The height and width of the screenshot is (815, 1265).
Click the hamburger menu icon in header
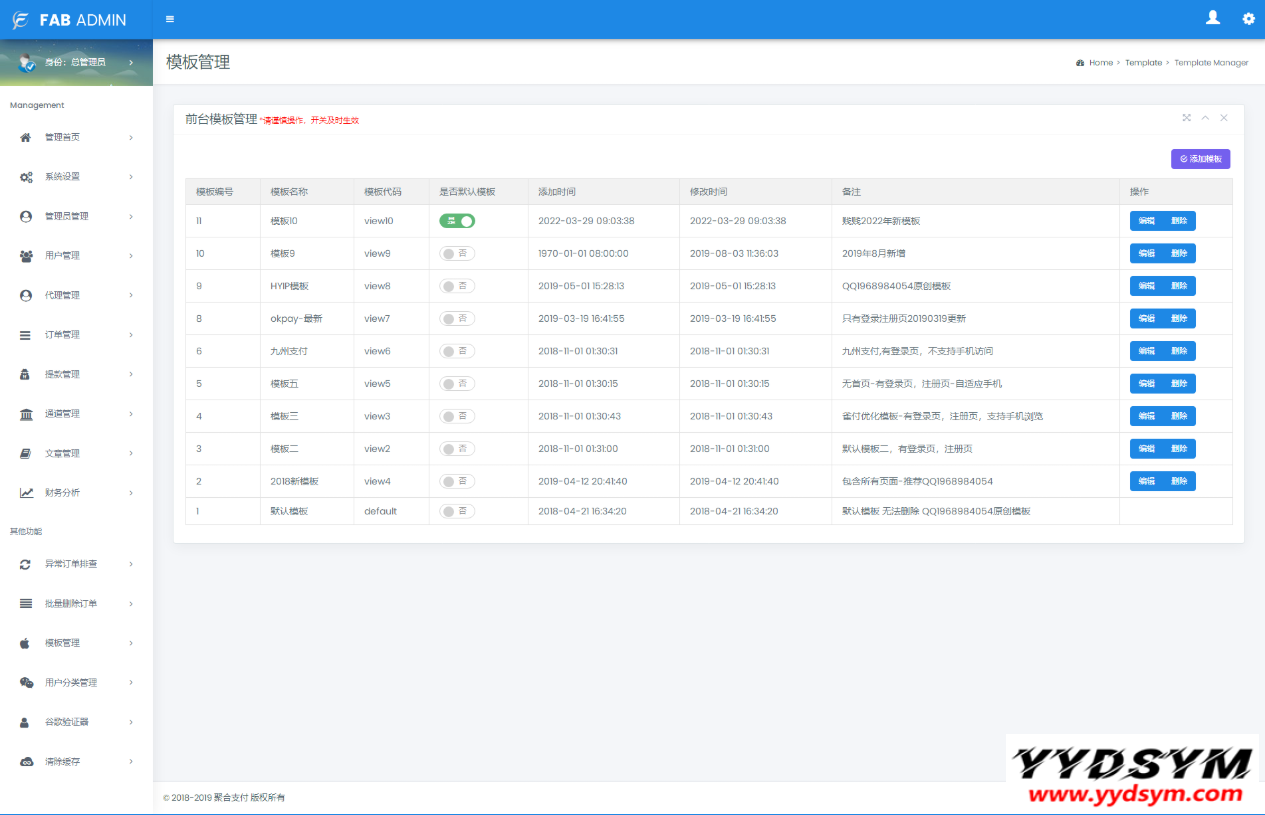[170, 19]
